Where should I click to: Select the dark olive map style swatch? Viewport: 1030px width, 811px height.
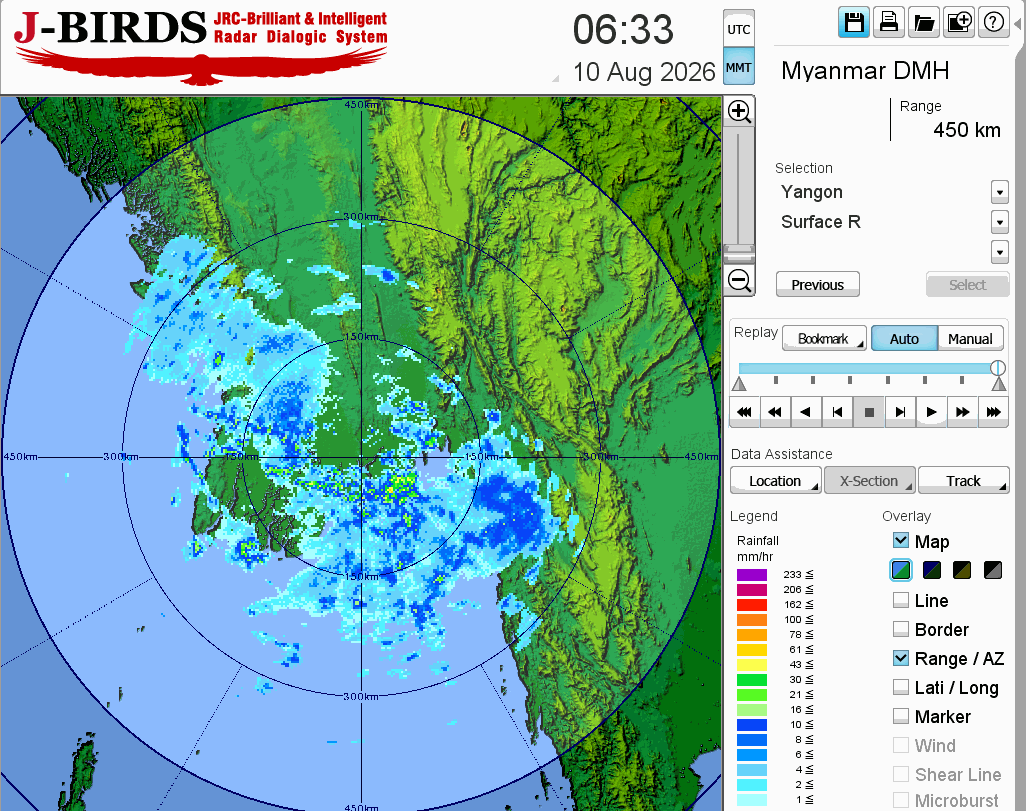pos(962,570)
